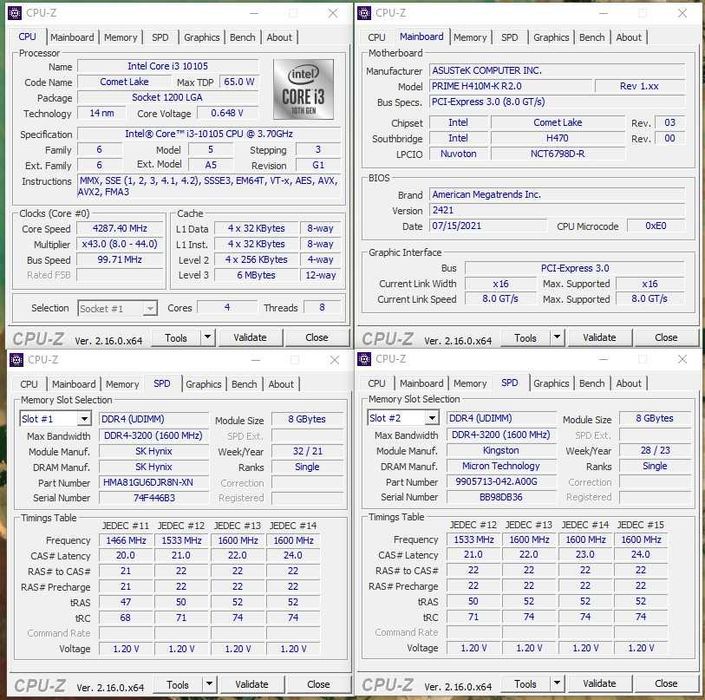This screenshot has width=705, height=700.
Task: Open Memory tab in the Slot #2 window
Action: tap(470, 383)
